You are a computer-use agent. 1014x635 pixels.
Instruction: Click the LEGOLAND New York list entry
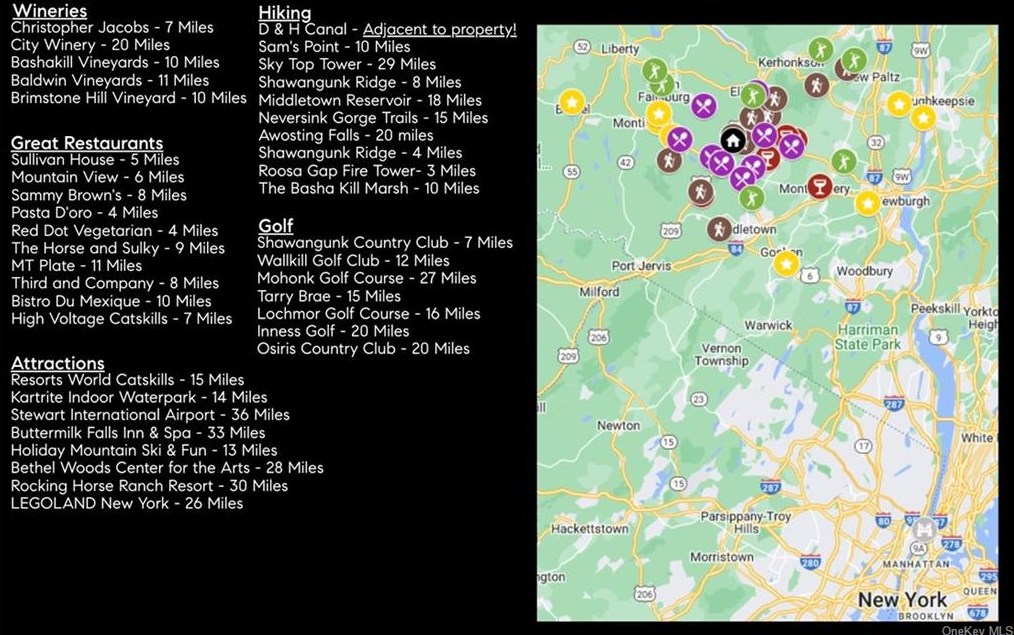[x=127, y=503]
